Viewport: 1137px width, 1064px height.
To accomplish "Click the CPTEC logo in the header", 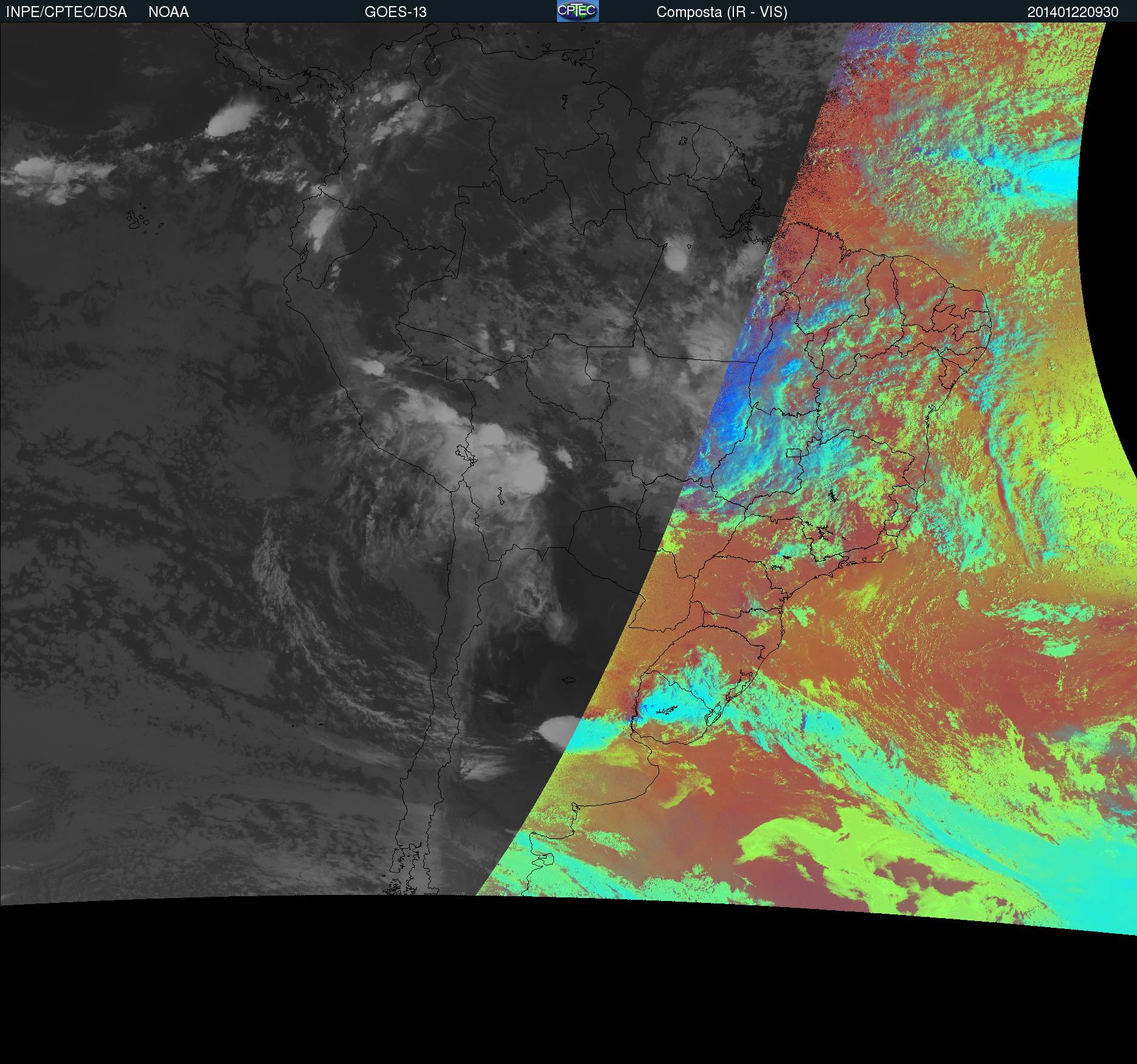I will pyautogui.click(x=578, y=11).
